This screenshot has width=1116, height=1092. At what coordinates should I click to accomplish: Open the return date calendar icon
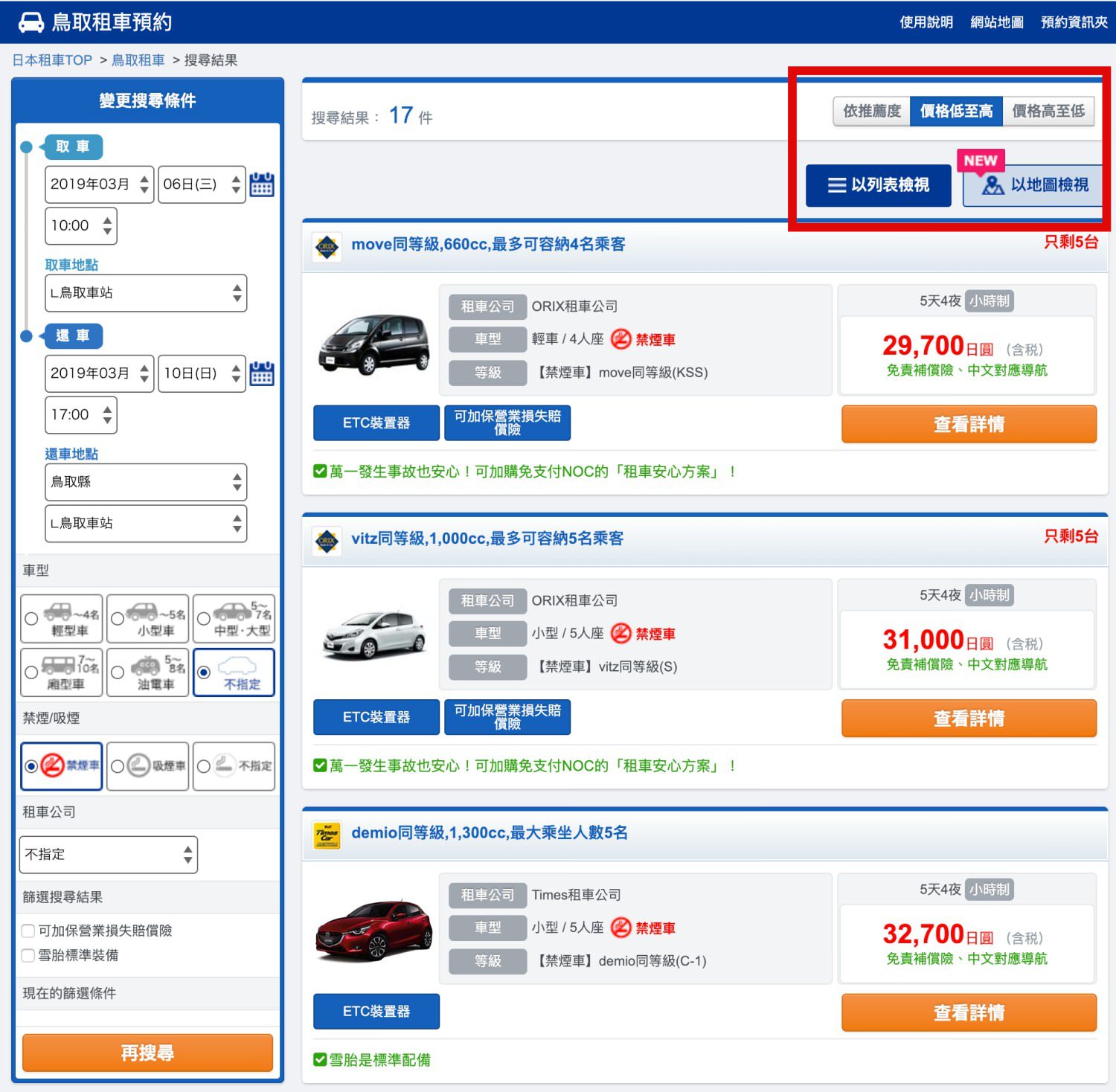click(261, 373)
